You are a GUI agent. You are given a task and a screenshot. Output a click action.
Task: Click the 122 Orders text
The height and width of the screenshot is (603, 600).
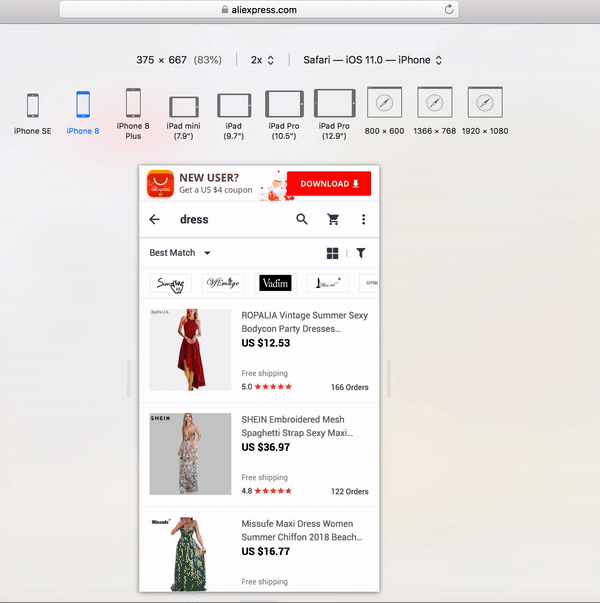pyautogui.click(x=350, y=491)
